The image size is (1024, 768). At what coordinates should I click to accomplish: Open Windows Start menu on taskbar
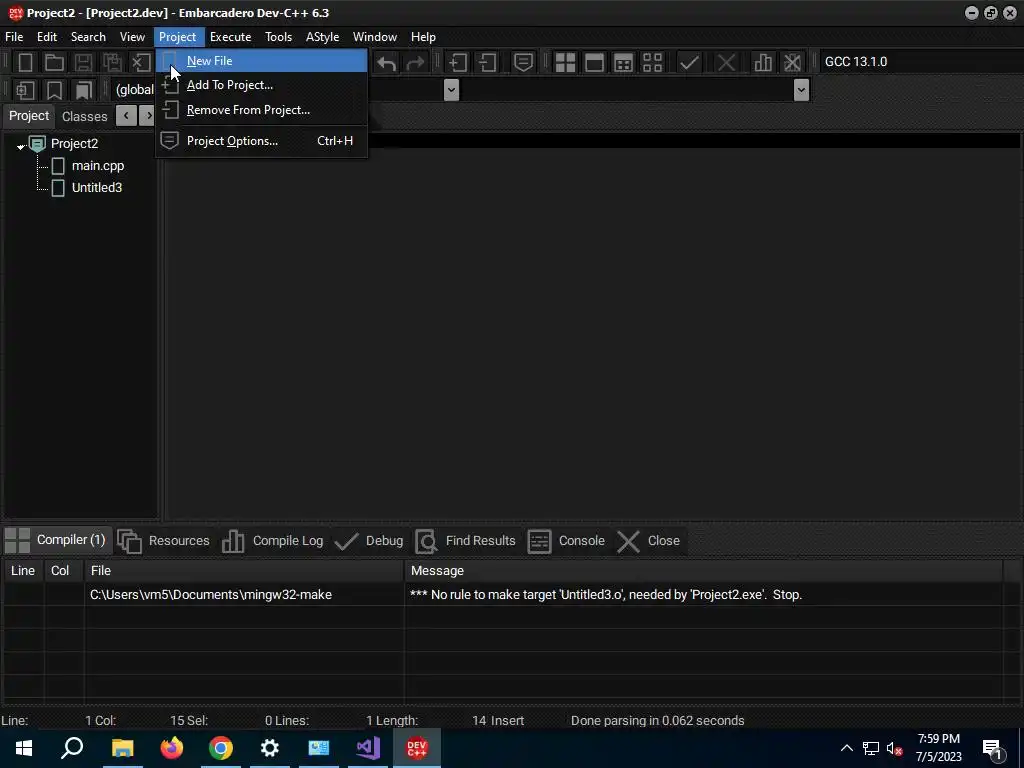[x=24, y=748]
